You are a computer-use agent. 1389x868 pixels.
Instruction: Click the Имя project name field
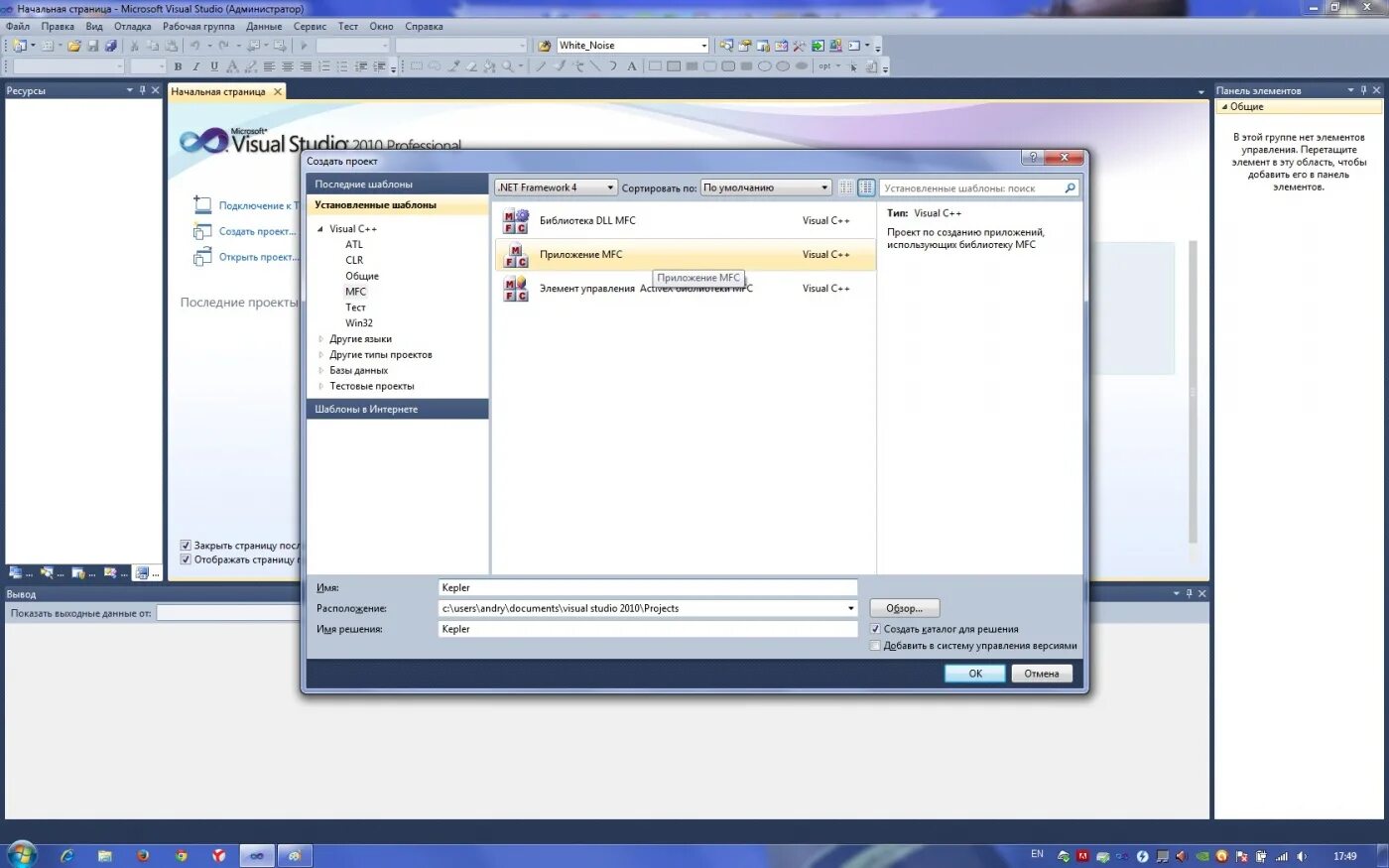pos(648,587)
